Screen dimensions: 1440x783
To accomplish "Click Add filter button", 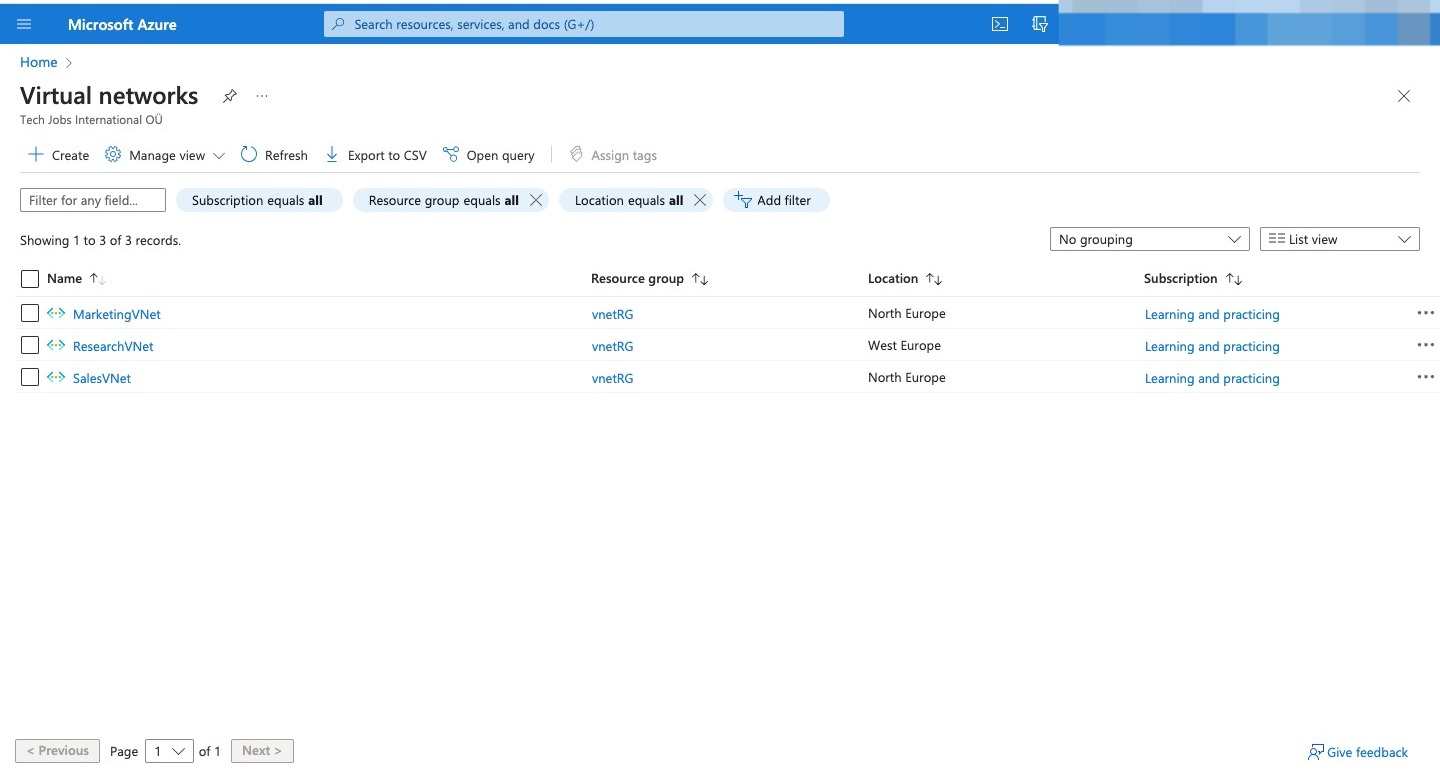I will click(x=776, y=200).
